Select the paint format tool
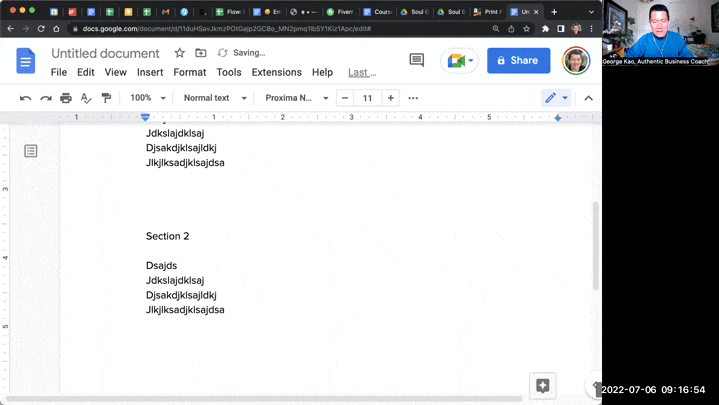Viewport: 719px width, 405px height. pyautogui.click(x=106, y=98)
